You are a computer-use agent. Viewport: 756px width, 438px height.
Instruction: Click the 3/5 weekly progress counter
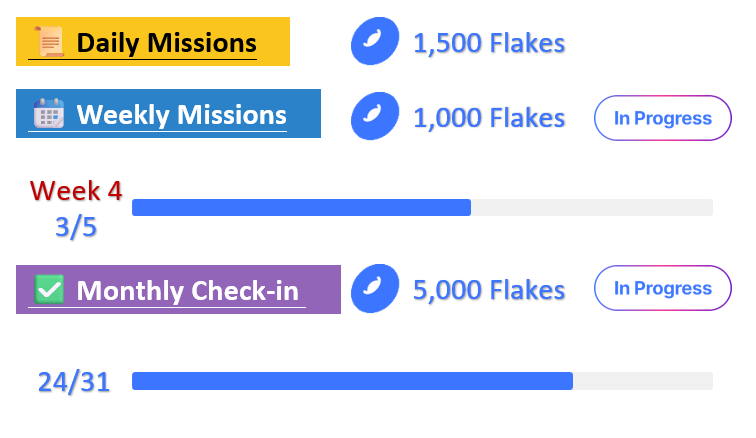coord(76,227)
